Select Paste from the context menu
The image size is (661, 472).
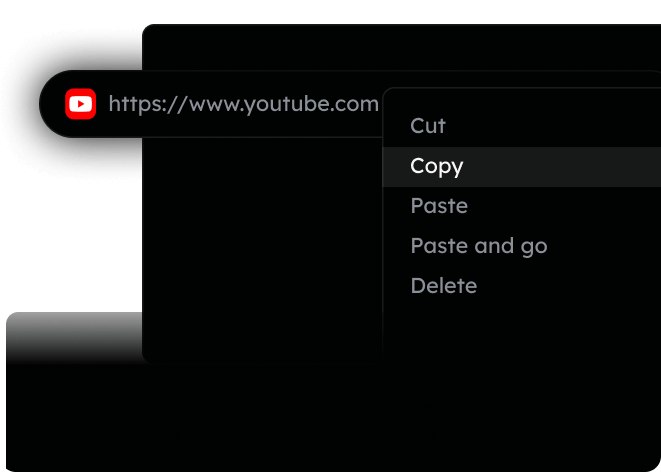tap(439, 206)
